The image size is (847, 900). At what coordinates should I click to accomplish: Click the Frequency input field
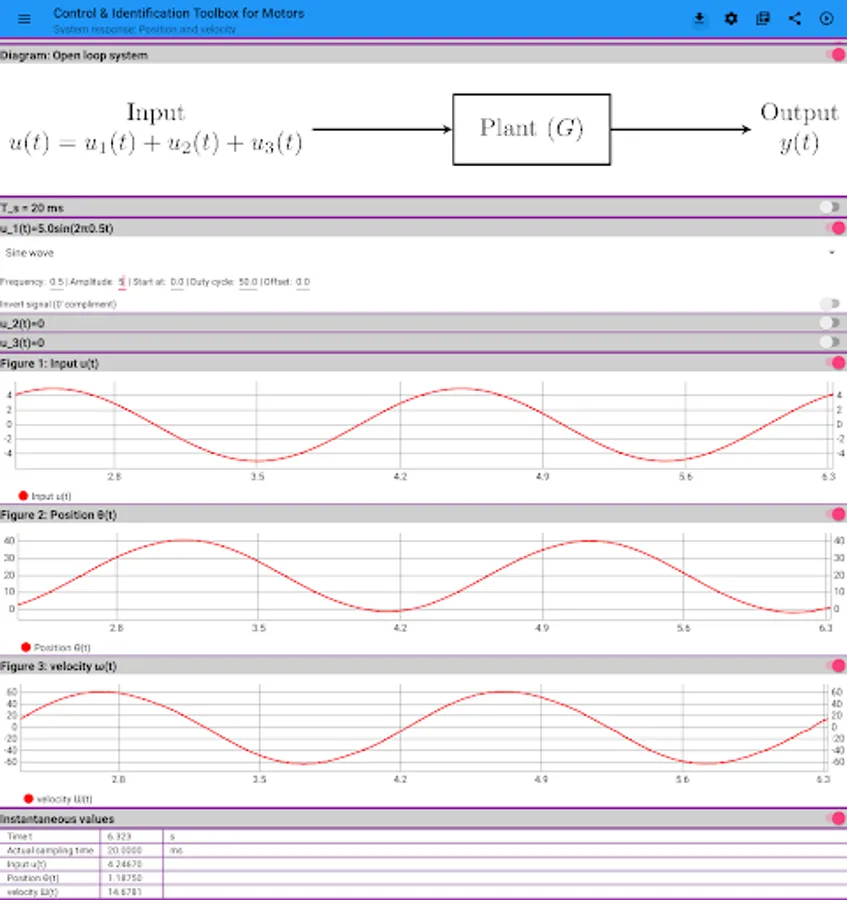pyautogui.click(x=56, y=282)
